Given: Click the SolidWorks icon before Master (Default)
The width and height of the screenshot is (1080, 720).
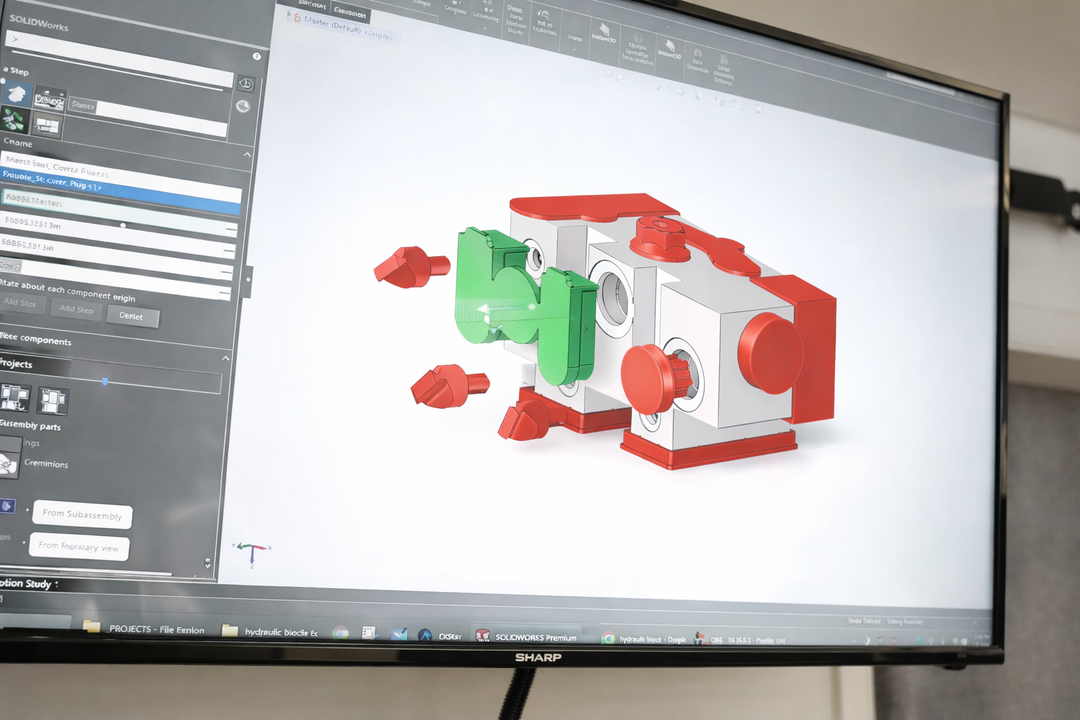Looking at the screenshot, I should point(296,17).
